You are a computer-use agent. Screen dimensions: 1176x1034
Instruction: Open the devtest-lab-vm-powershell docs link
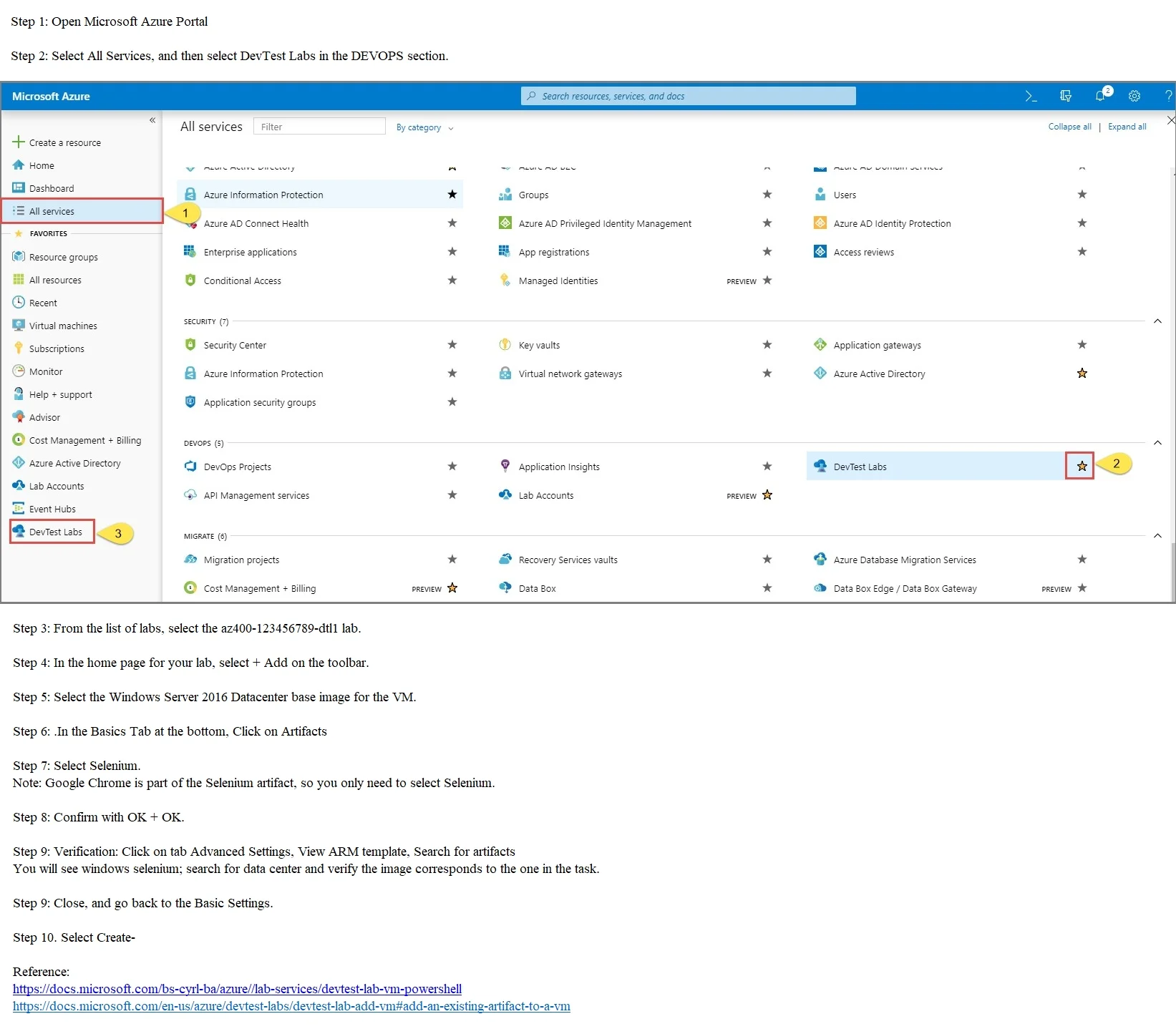point(237,989)
